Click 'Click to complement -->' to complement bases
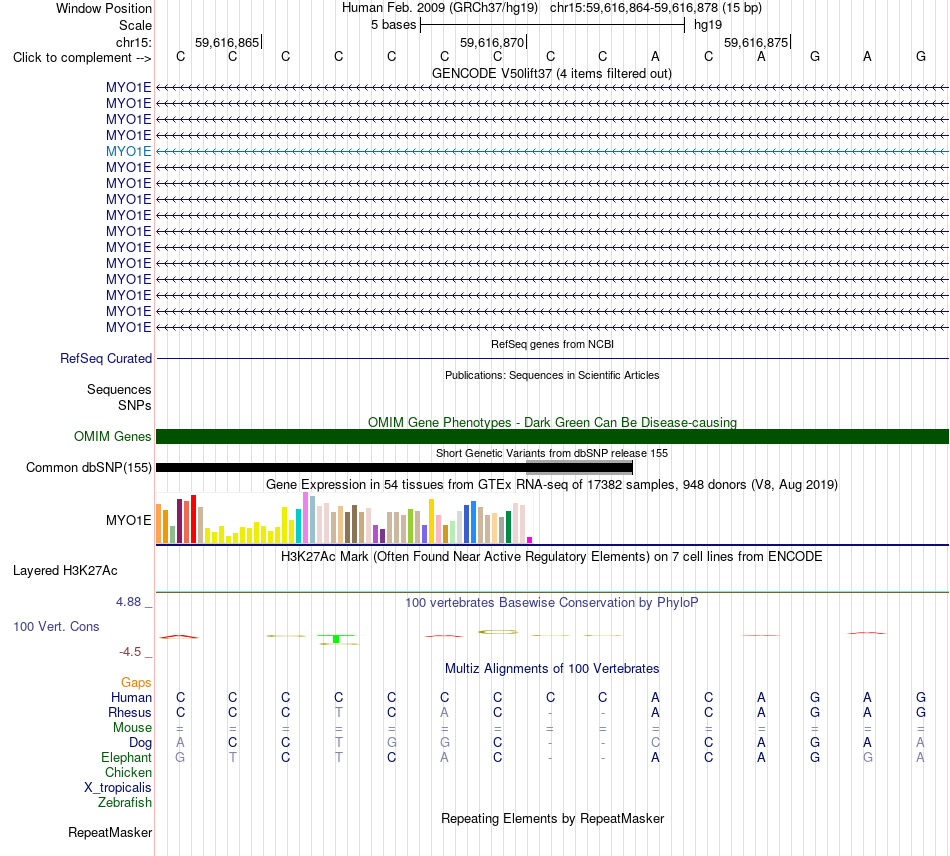 click(82, 58)
